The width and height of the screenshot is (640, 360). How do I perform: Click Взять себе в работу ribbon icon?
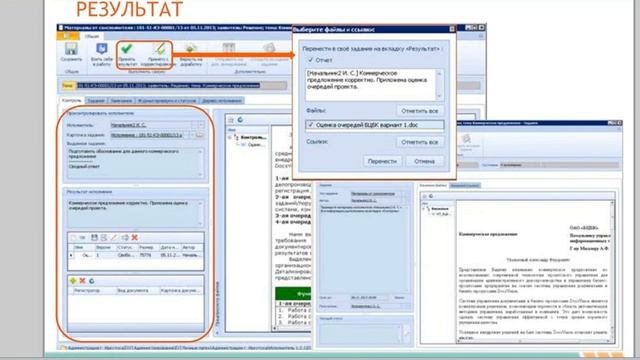(x=101, y=49)
